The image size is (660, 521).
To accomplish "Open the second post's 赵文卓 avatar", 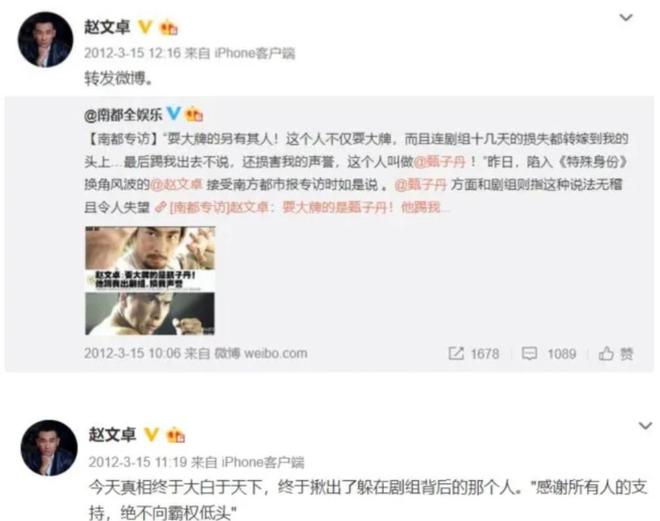I will point(49,448).
